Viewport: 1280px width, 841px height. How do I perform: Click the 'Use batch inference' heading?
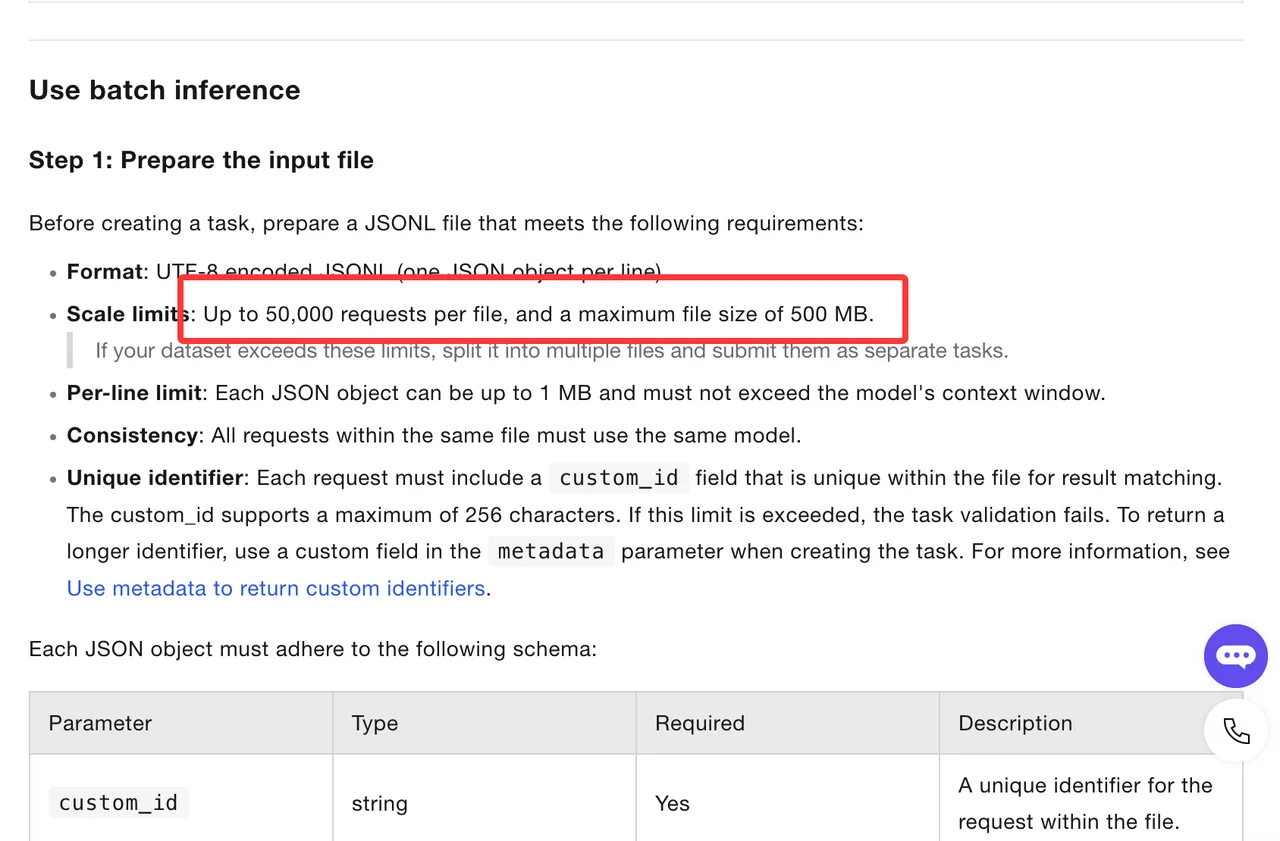click(x=165, y=90)
